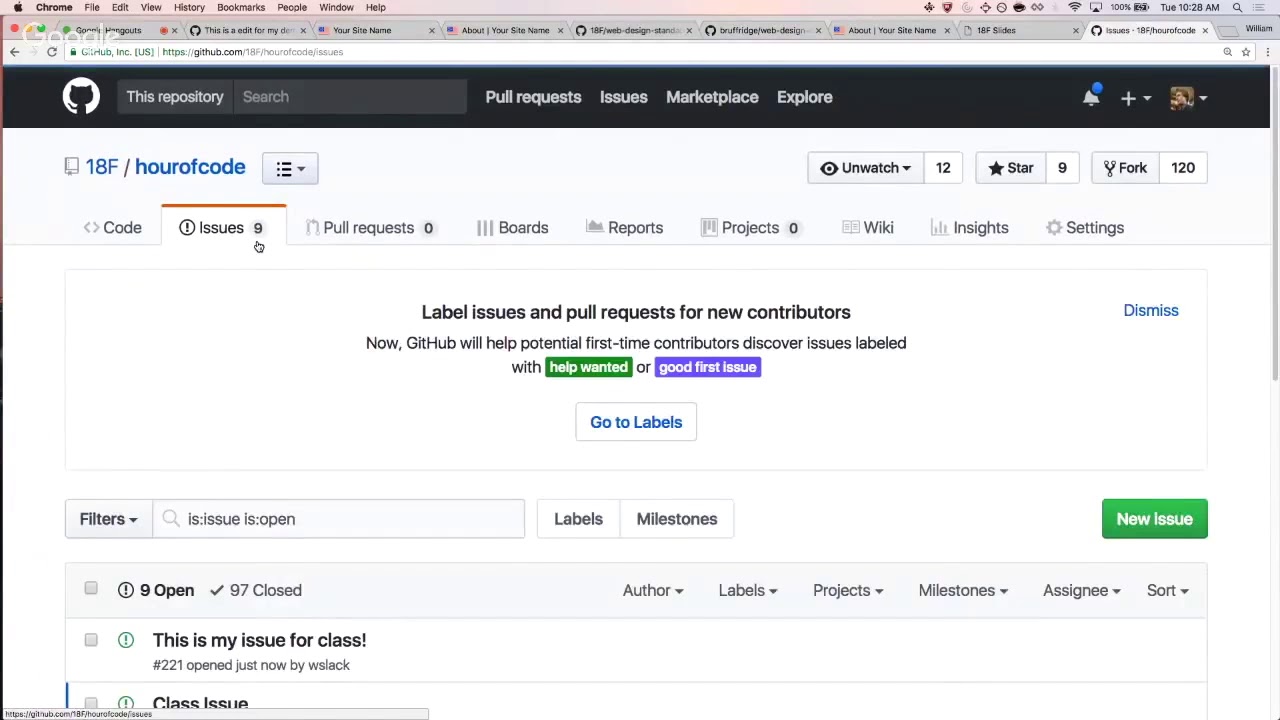Check the 'This is my issue for class!' checkbox
The width and height of the screenshot is (1280, 720).
tap(91, 639)
